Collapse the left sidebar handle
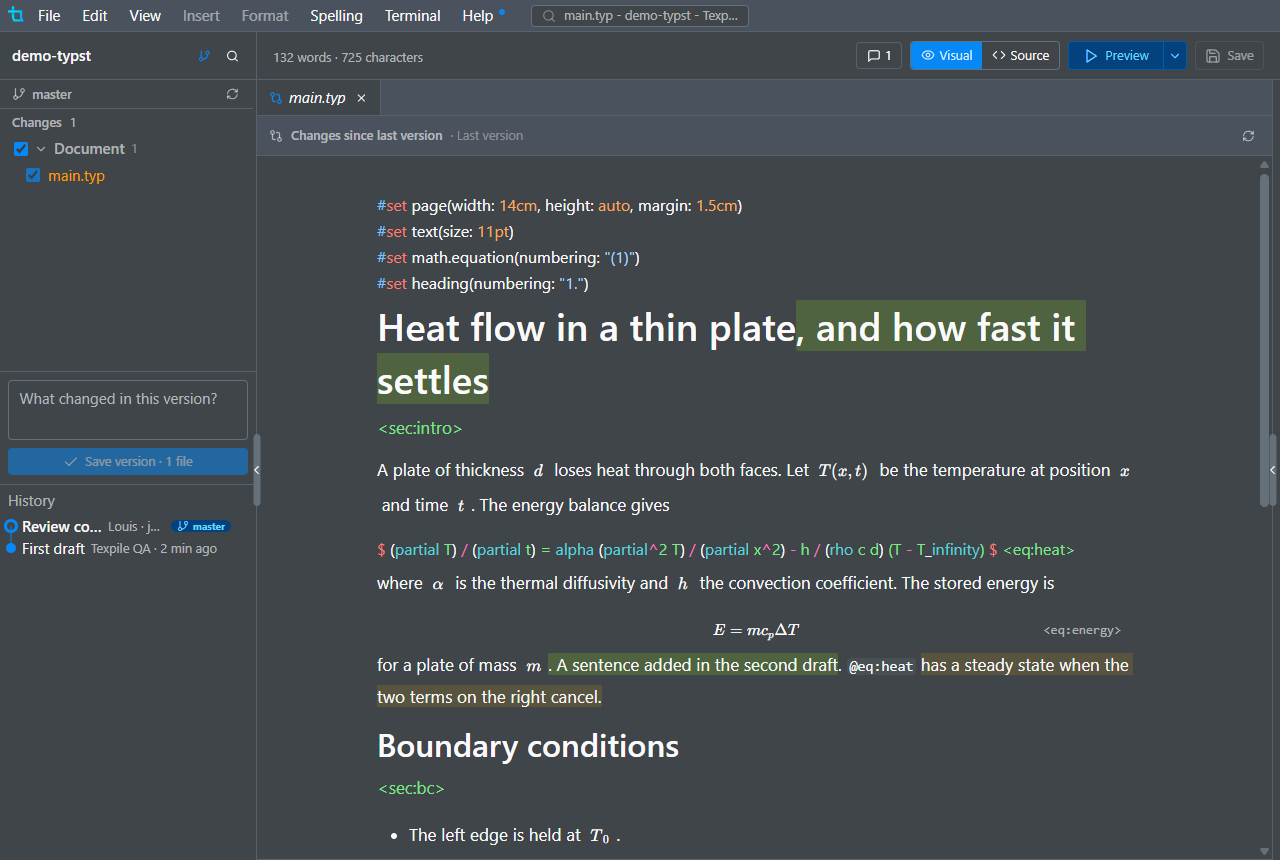1280x860 pixels. coord(257,469)
